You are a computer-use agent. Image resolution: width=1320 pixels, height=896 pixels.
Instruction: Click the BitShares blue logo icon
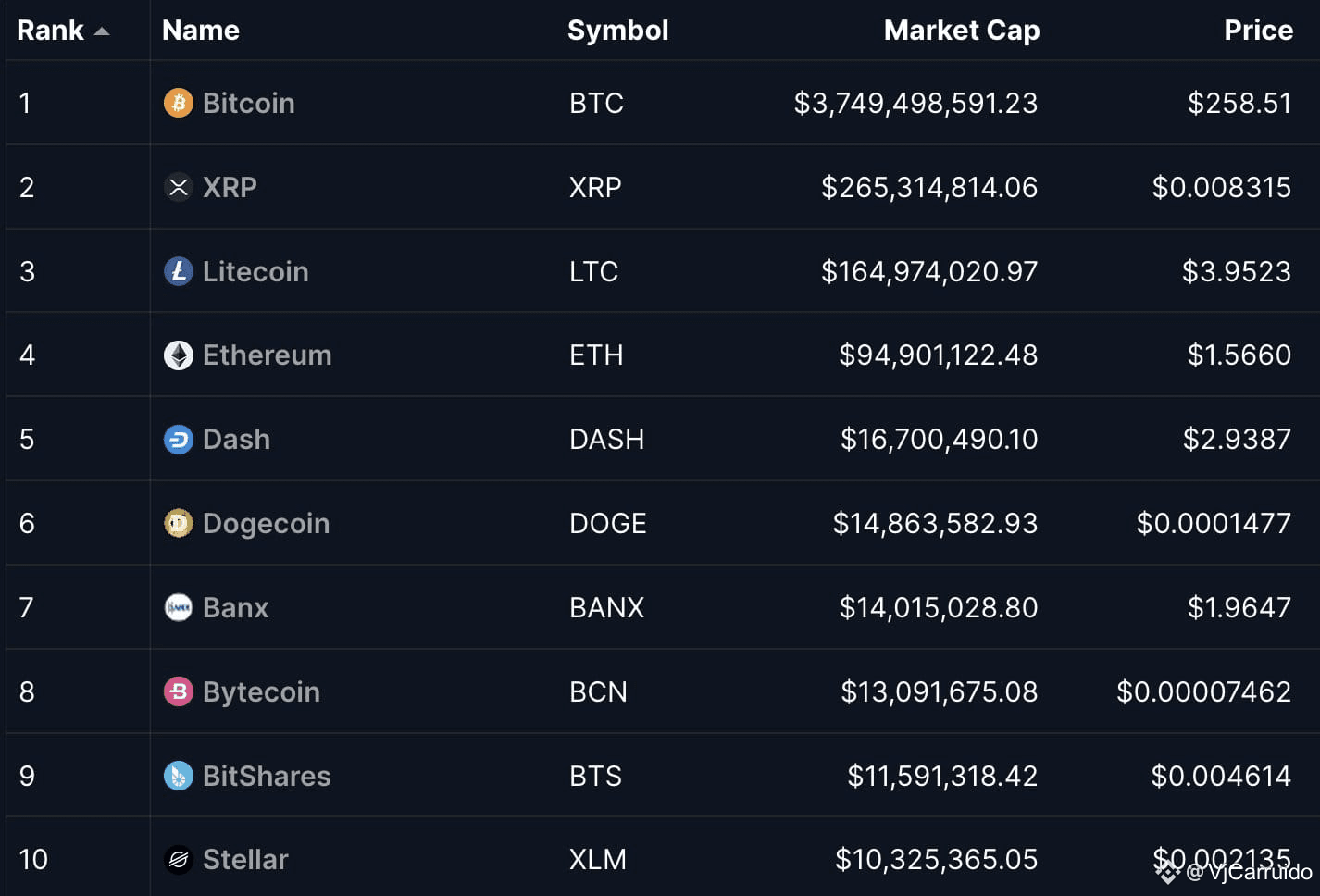coord(179,776)
